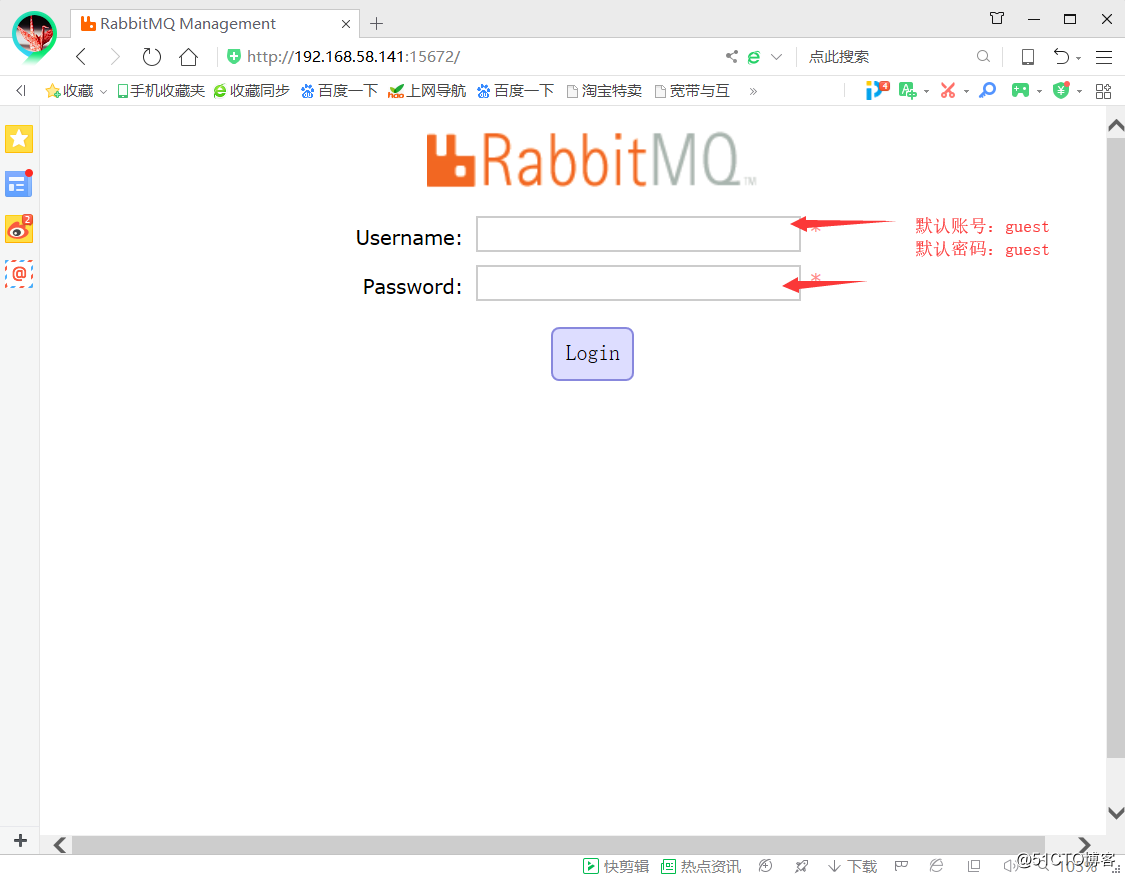
Task: Click the Login button
Action: (x=592, y=354)
